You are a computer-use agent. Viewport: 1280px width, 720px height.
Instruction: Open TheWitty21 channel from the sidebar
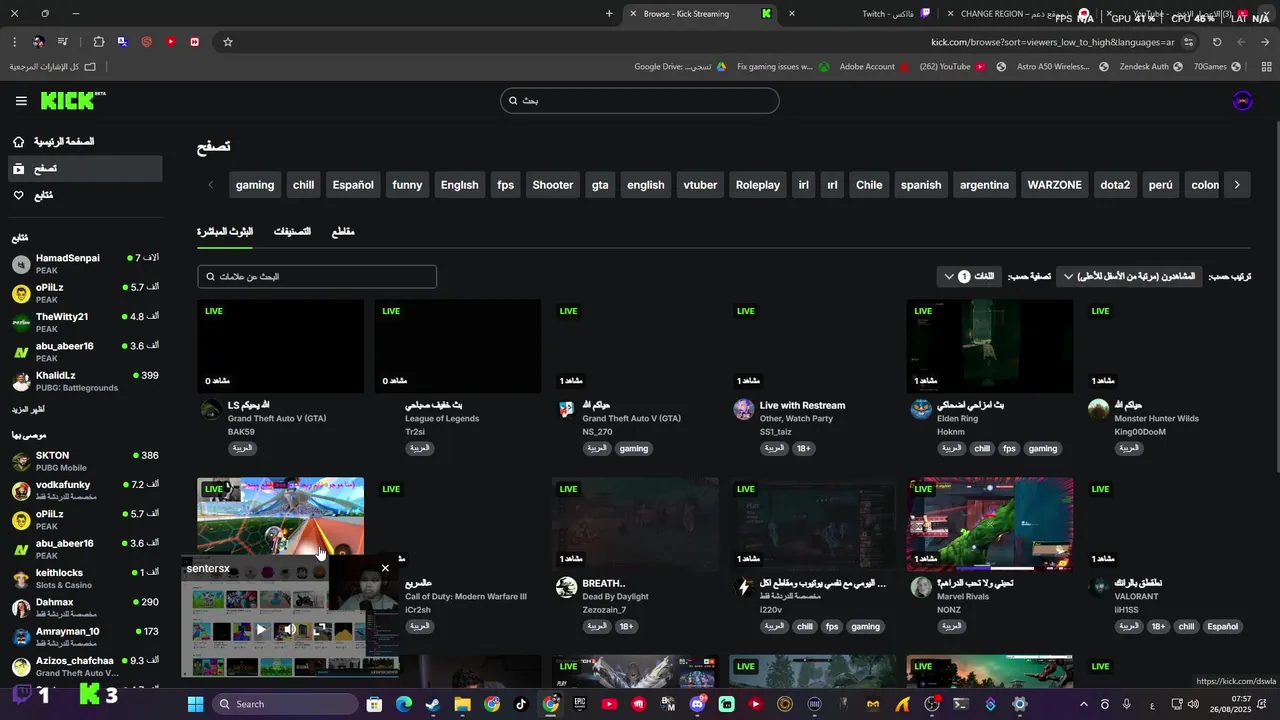[x=86, y=322]
